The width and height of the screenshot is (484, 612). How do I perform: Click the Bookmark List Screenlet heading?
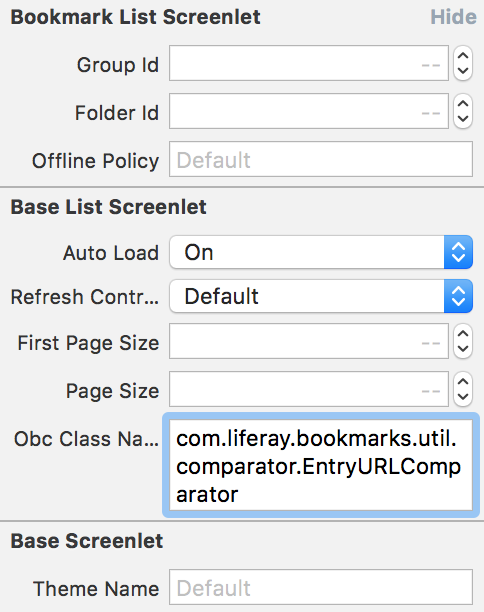(135, 17)
